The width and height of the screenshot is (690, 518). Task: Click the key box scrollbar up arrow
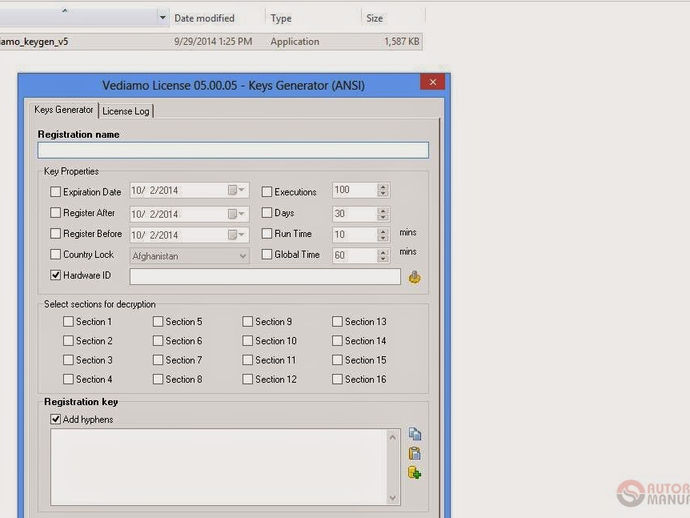[x=393, y=437]
